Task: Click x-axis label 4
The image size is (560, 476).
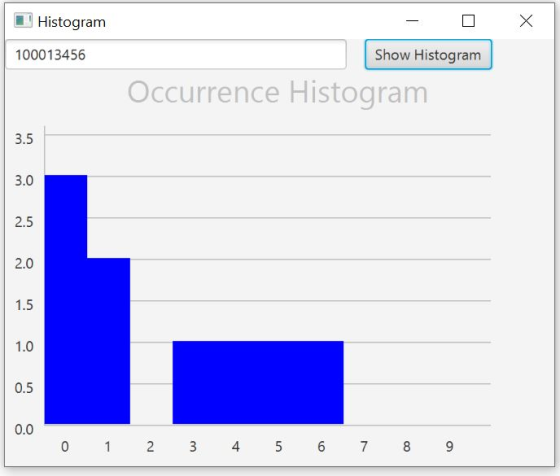Action: 236,446
